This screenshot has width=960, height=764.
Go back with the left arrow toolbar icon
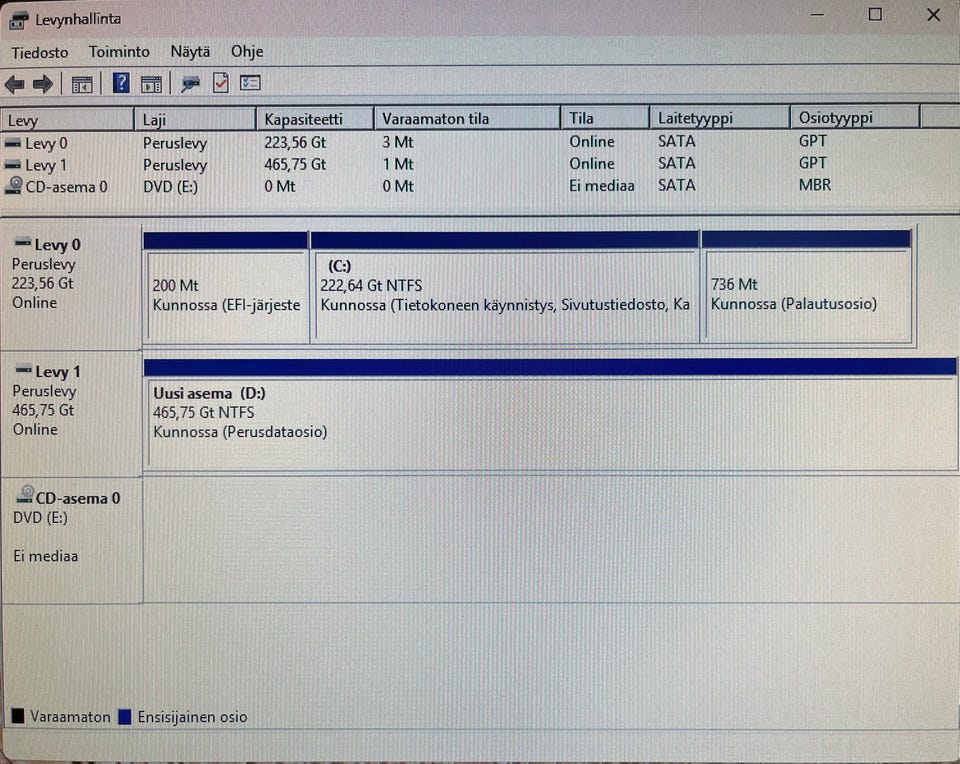(x=15, y=84)
